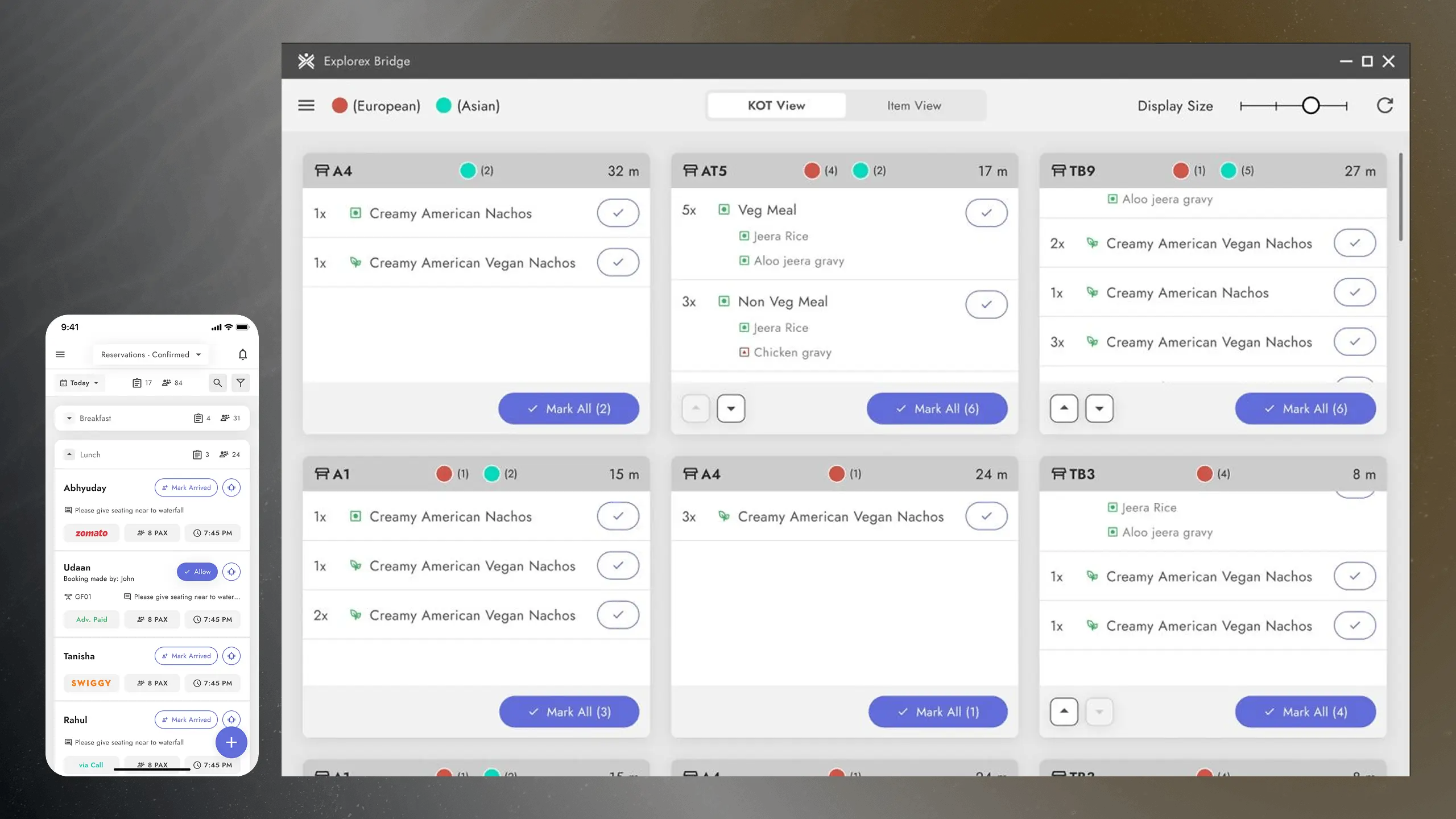Viewport: 1456px width, 819px height.
Task: Click Mark All (6) for TB9
Action: pyautogui.click(x=1306, y=408)
